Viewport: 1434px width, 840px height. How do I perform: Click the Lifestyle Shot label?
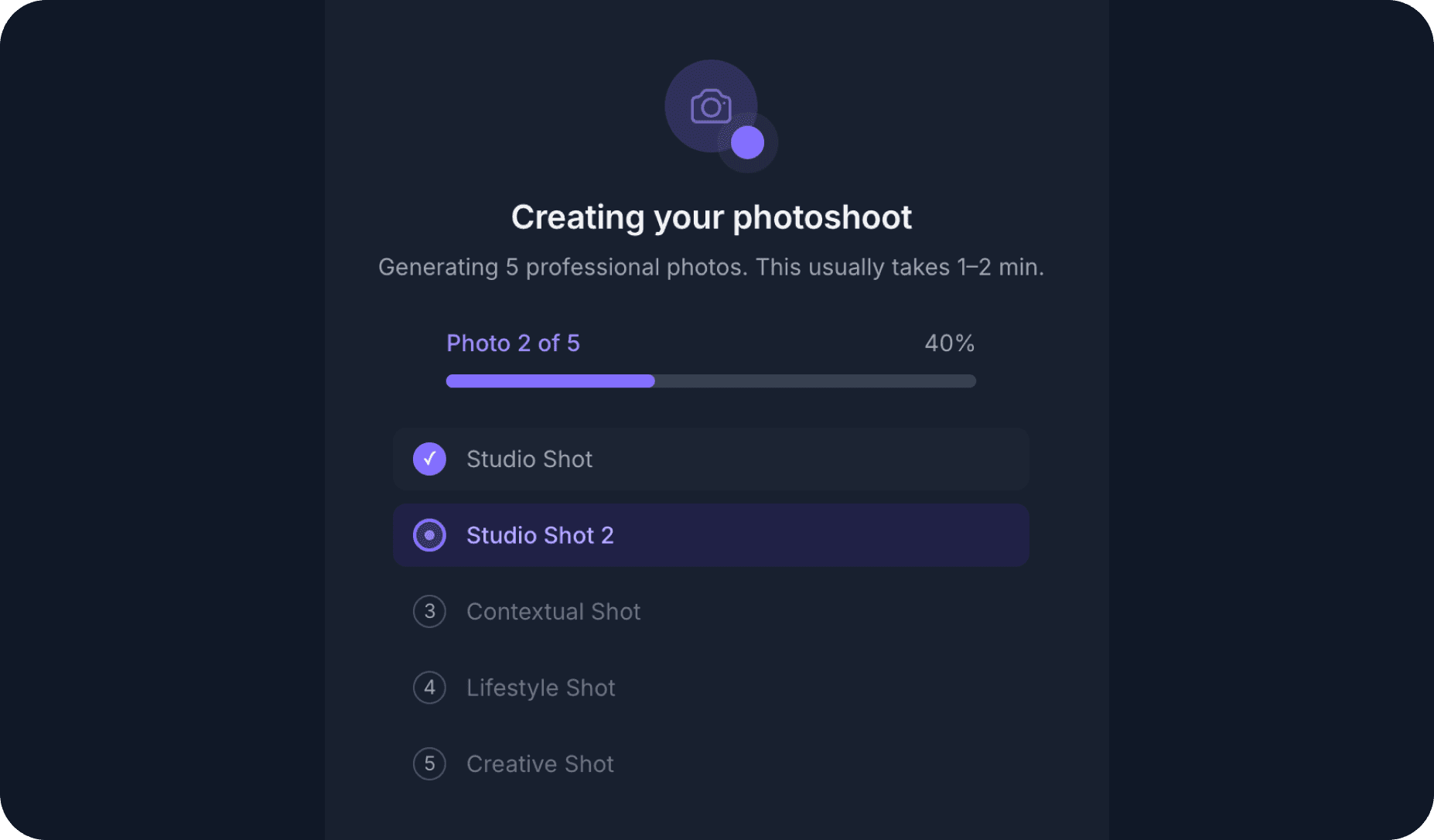point(541,688)
